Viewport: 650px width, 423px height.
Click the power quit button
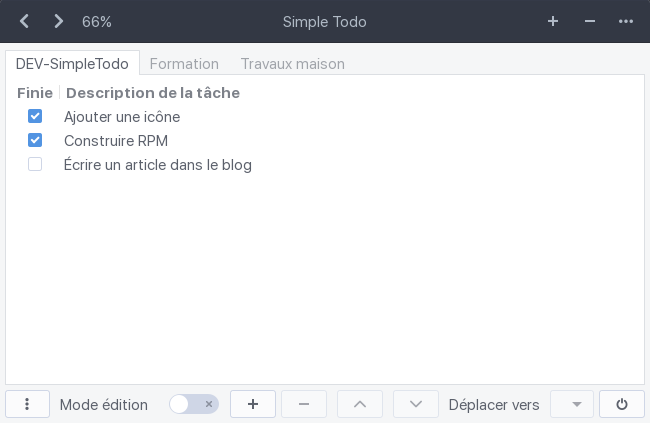pos(621,404)
